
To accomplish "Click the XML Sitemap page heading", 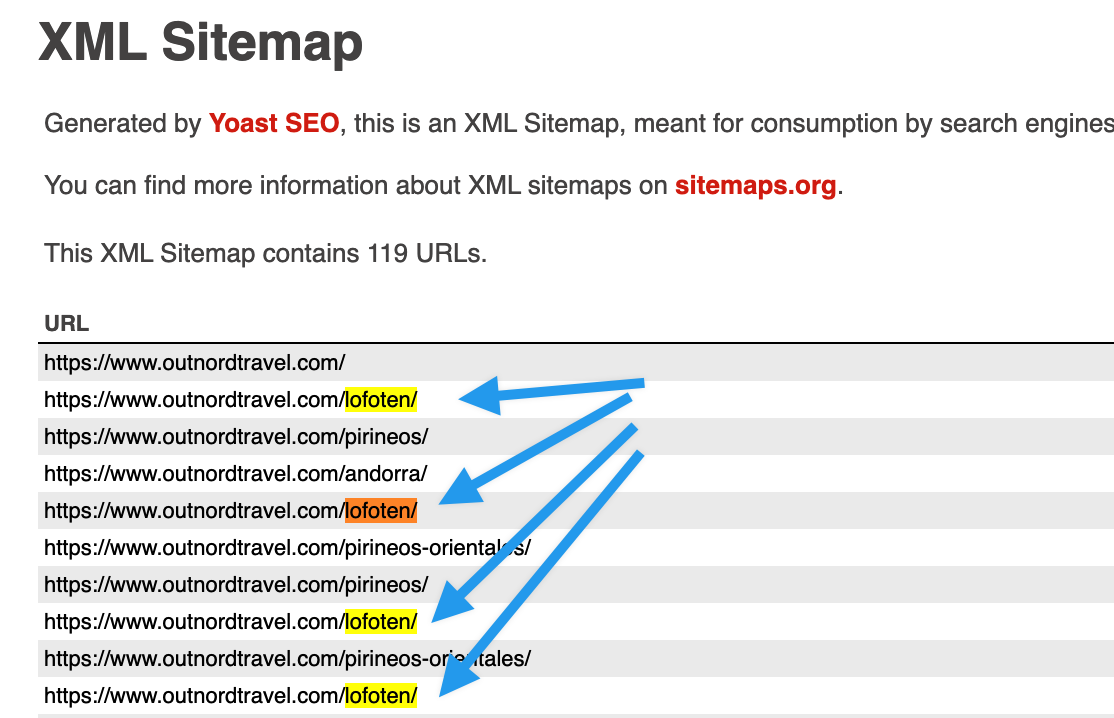I will point(200,43).
